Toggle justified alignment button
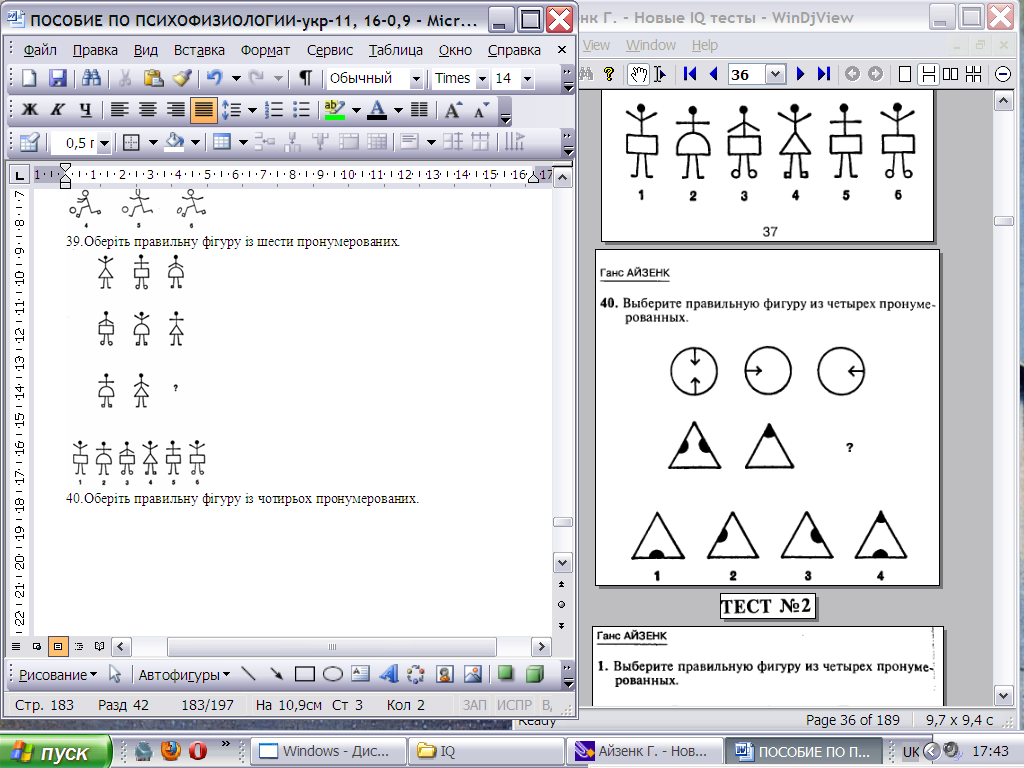1024x768 pixels. pos(204,110)
